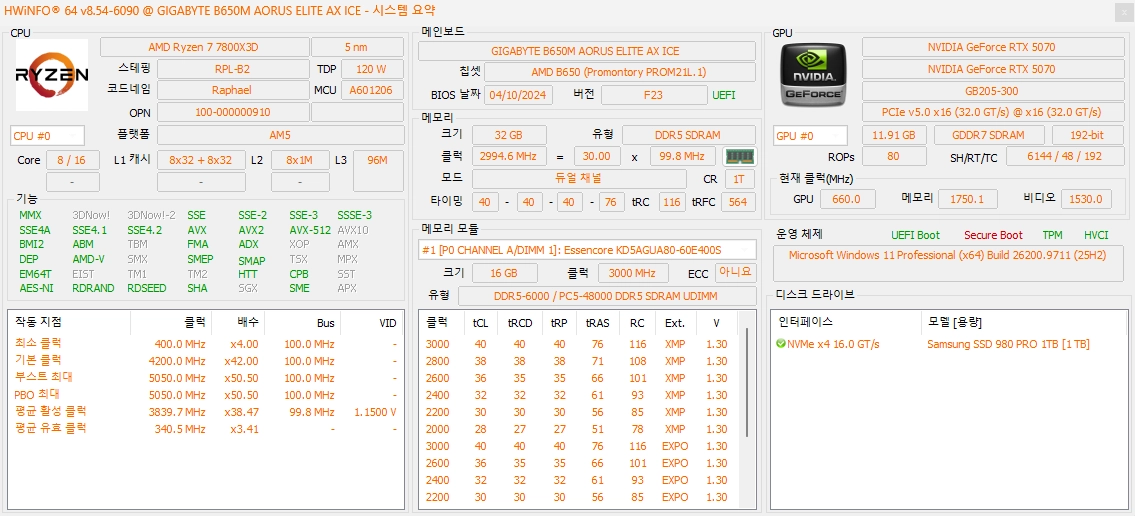Select the 30.00 memory multiplier field
This screenshot has width=1135, height=516.
[597, 156]
